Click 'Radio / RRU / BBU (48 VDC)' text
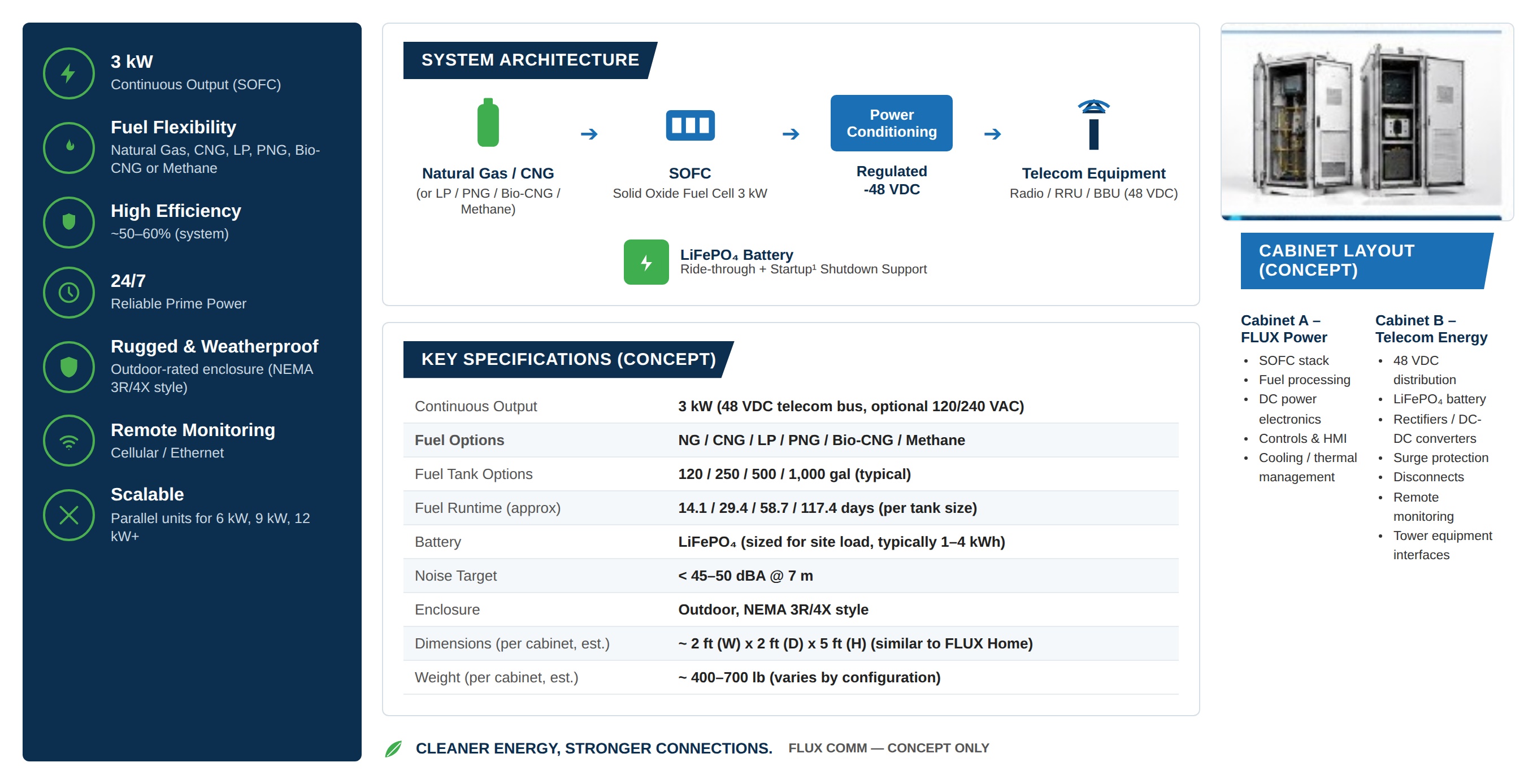The image size is (1537, 784). coord(1093,193)
